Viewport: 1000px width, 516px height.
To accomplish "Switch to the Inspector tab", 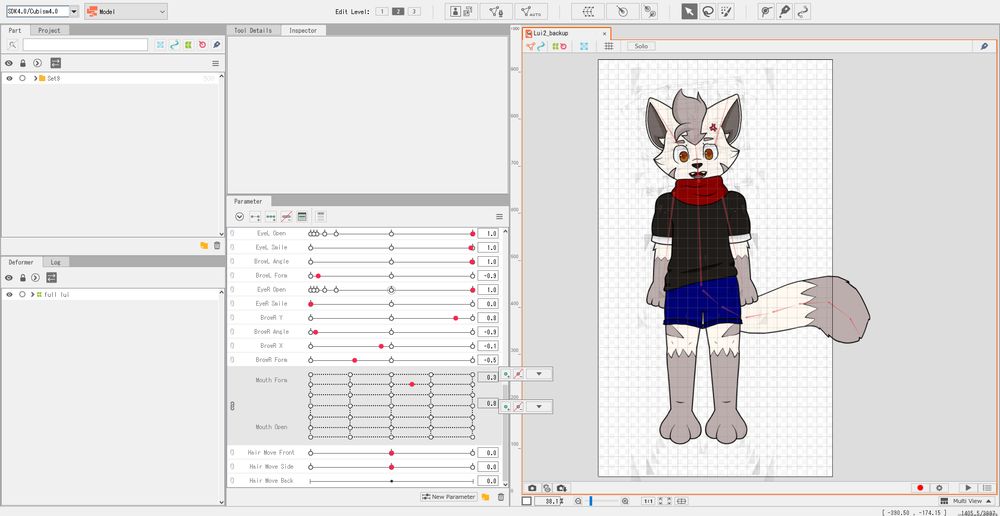I will click(x=303, y=30).
